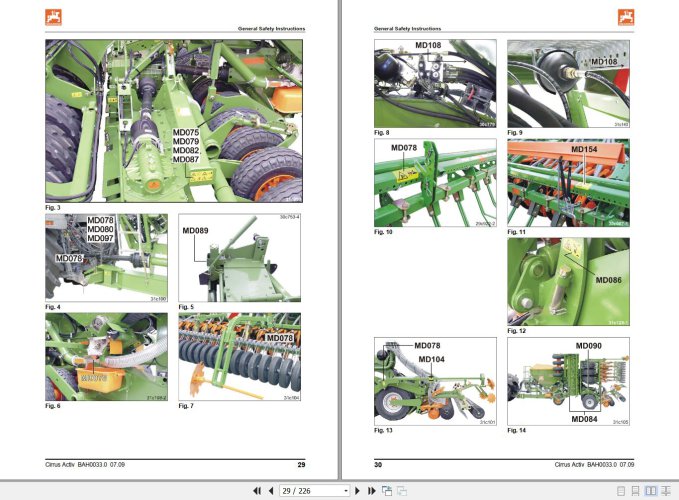Screen dimensions: 679x500
Task: Click the Fig. 8 MD108 image
Action: tap(435, 84)
